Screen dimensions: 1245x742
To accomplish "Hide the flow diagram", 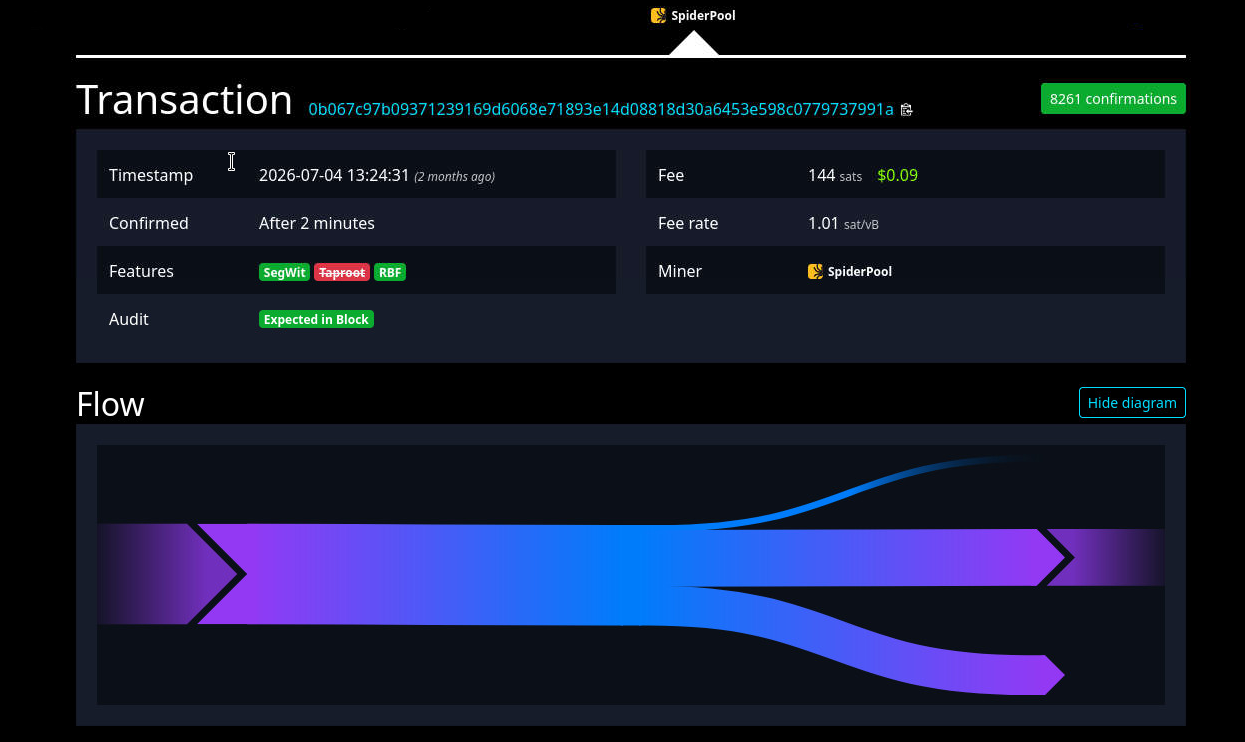I will click(1132, 402).
